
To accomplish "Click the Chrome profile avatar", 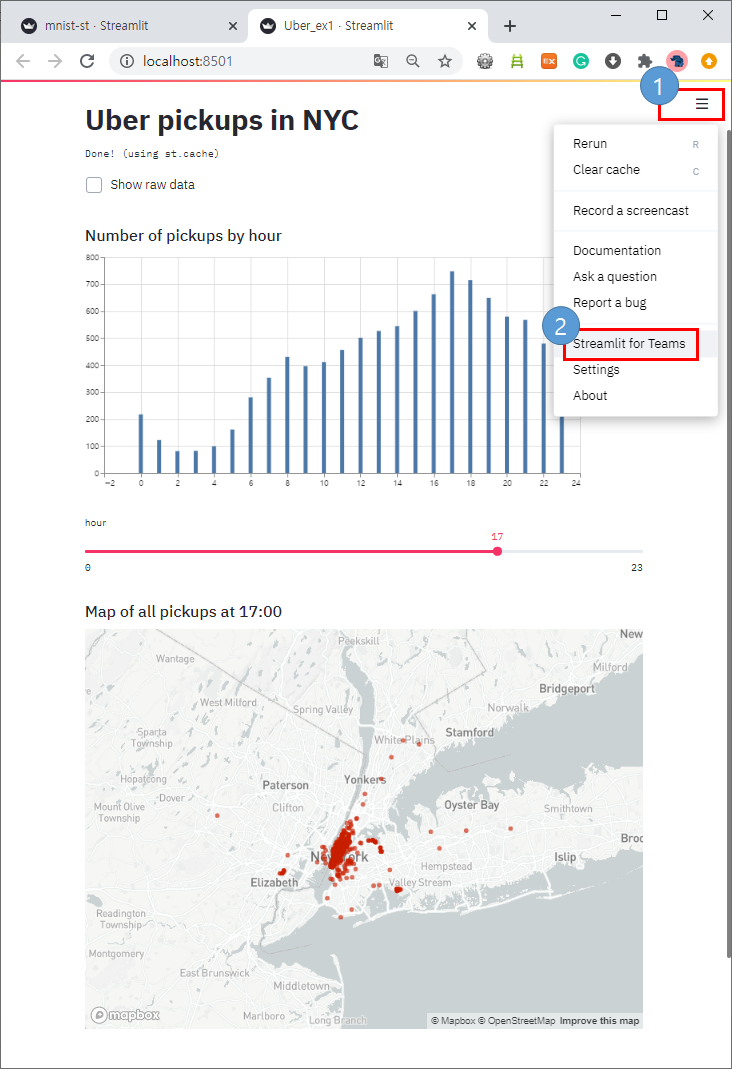I will (677, 61).
